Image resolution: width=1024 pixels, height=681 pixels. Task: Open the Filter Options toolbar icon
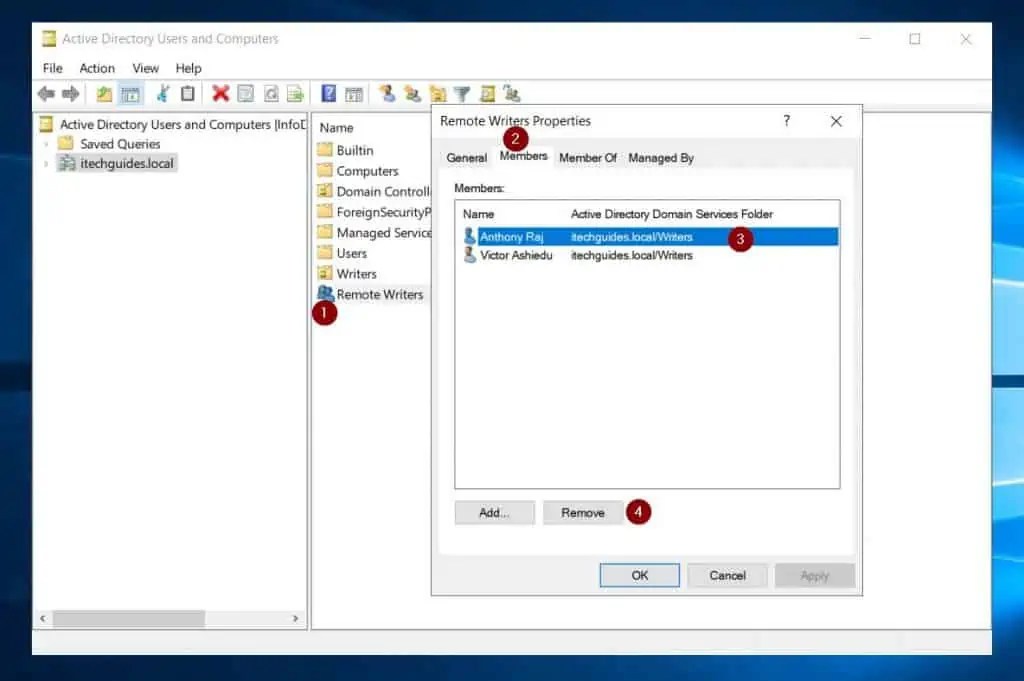(462, 93)
